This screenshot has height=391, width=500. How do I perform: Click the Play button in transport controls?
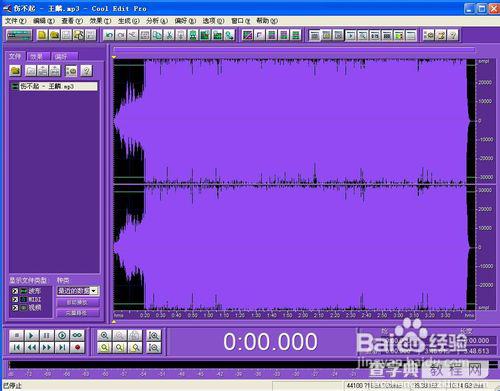[x=31, y=335]
